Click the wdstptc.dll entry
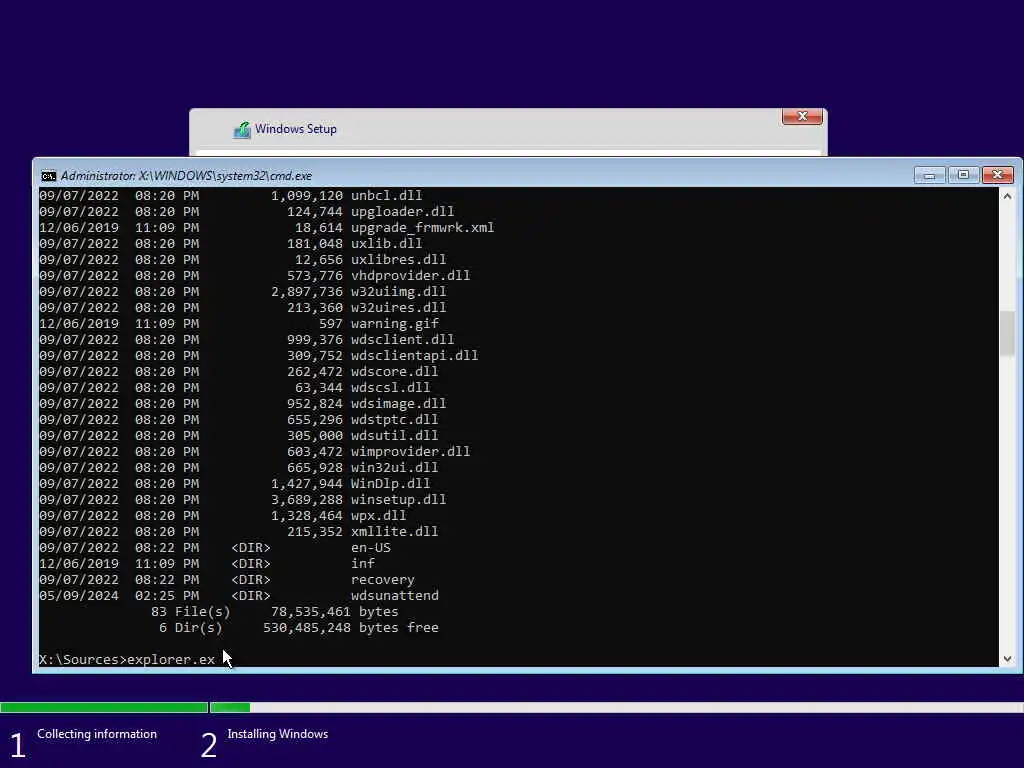 [394, 419]
